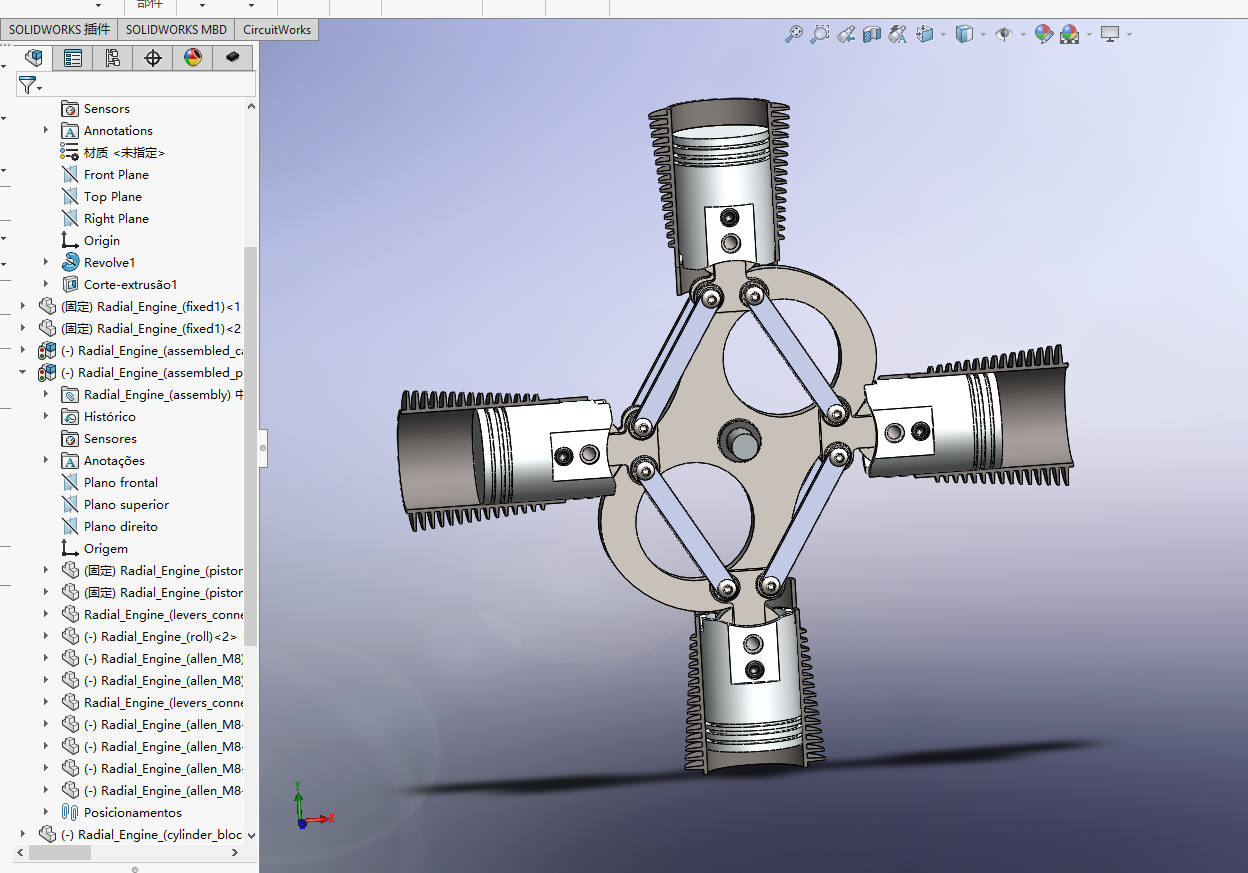
Task: Click the View Settings monitor icon
Action: click(1110, 34)
